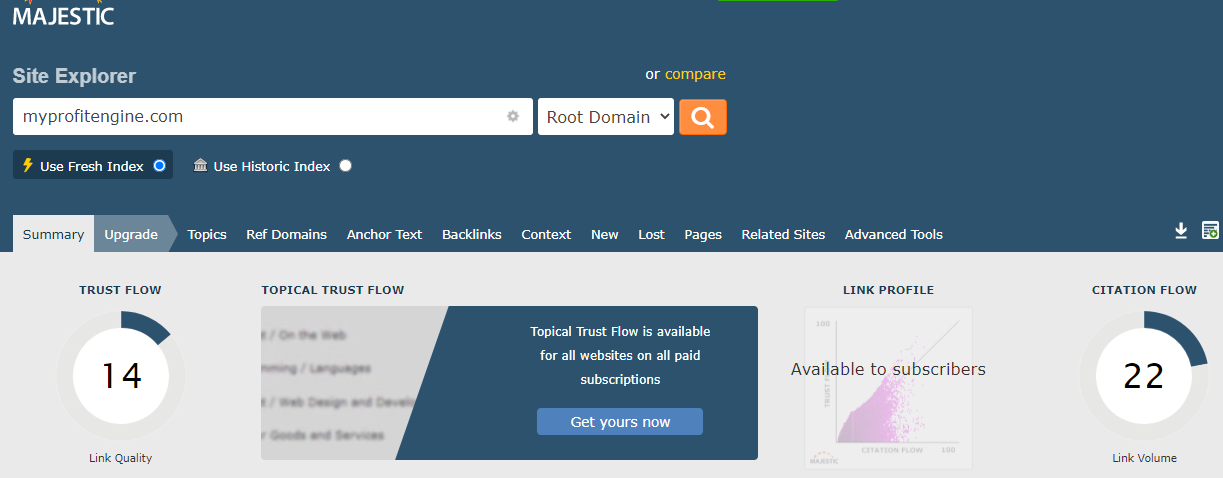Viewport: 1223px width, 478px height.
Task: Click the Historic Index building icon
Action: pos(200,165)
